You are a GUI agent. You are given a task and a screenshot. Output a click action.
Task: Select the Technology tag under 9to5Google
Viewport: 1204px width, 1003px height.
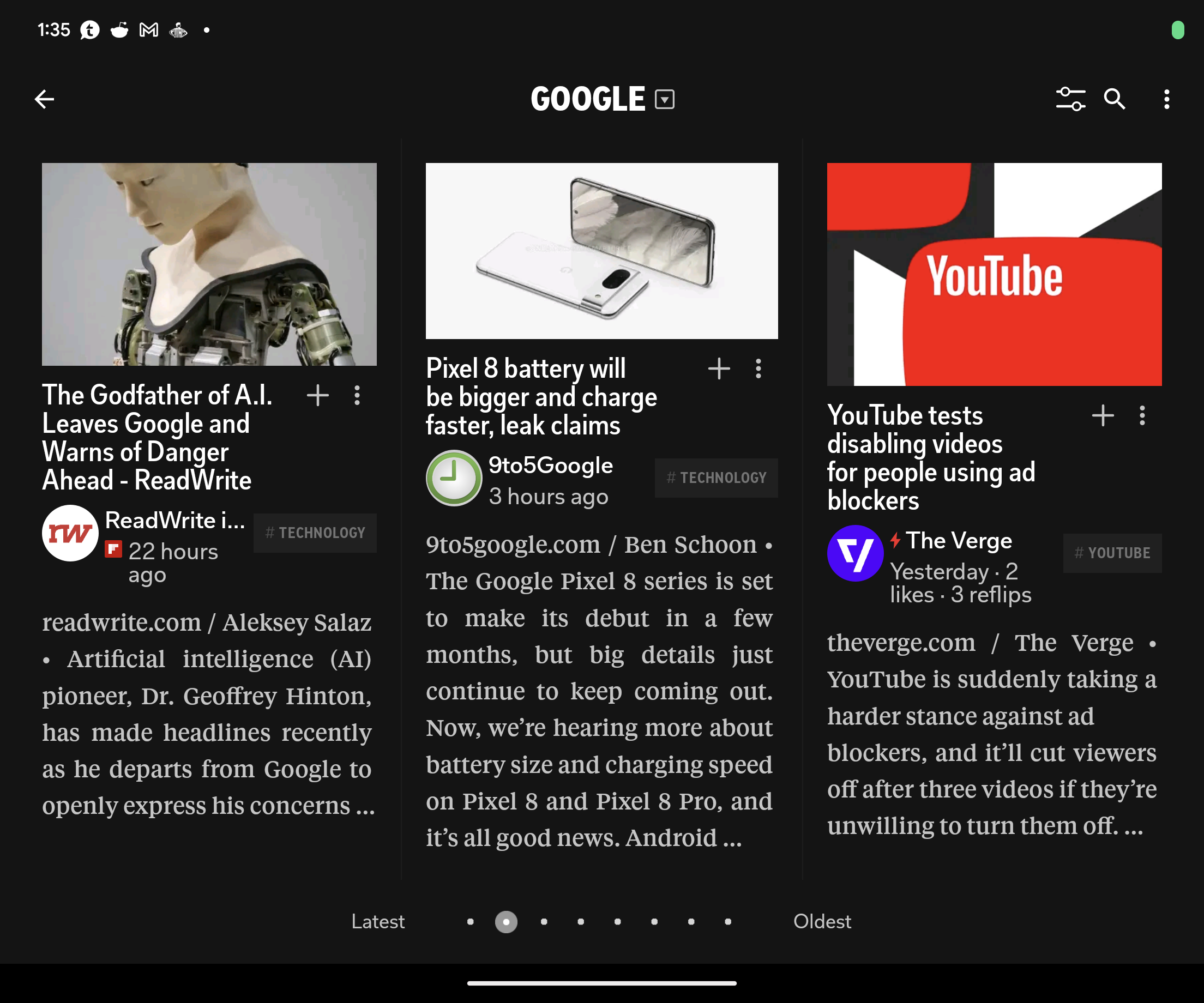[x=716, y=478]
